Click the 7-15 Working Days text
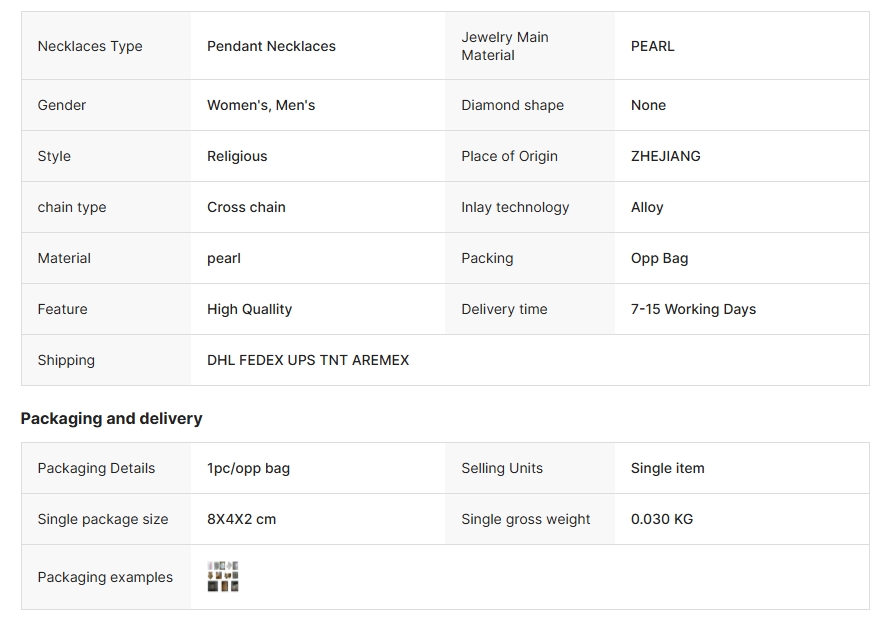 (693, 309)
